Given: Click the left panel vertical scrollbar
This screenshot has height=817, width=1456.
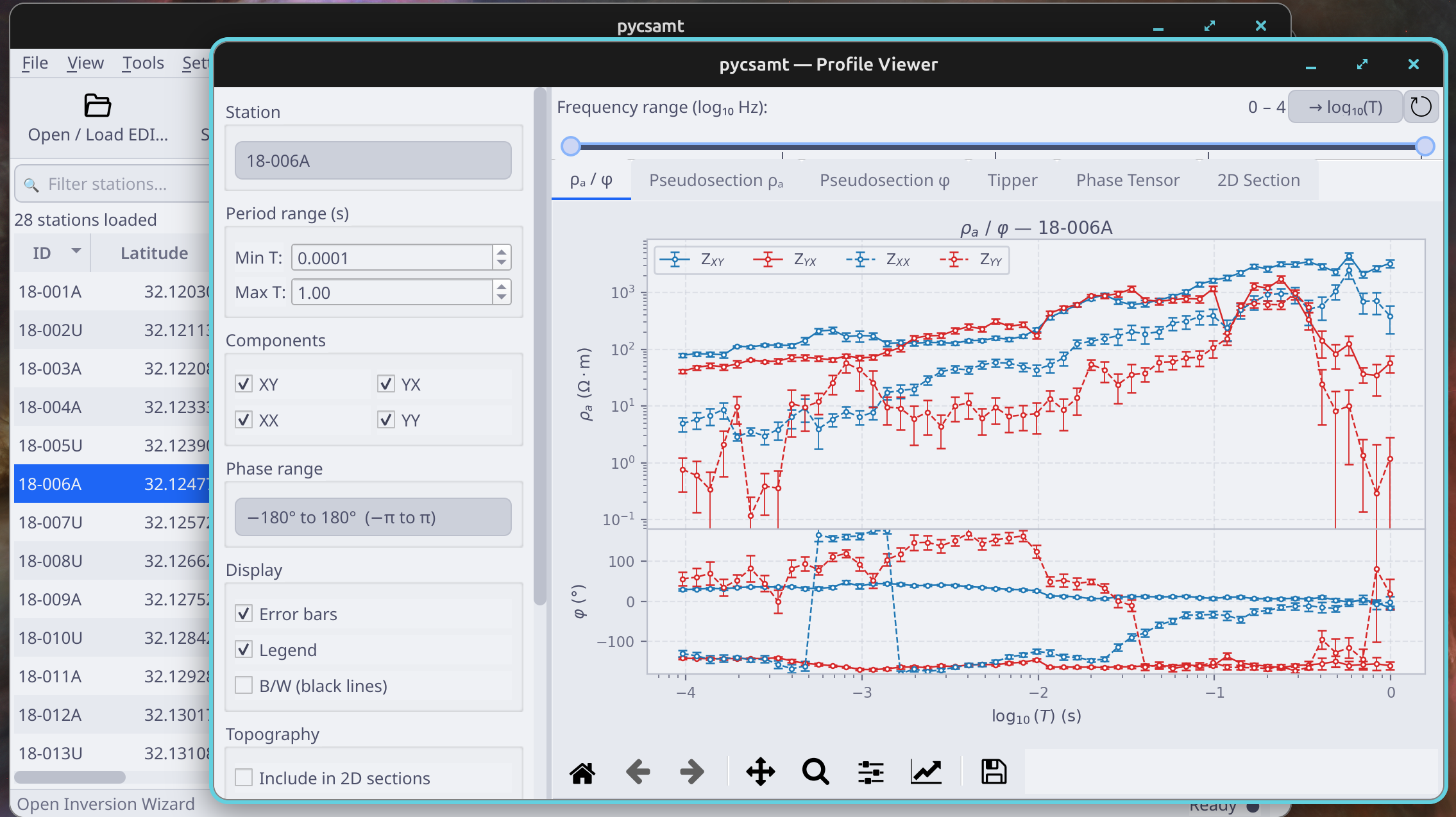Looking at the screenshot, I should click(539, 346).
